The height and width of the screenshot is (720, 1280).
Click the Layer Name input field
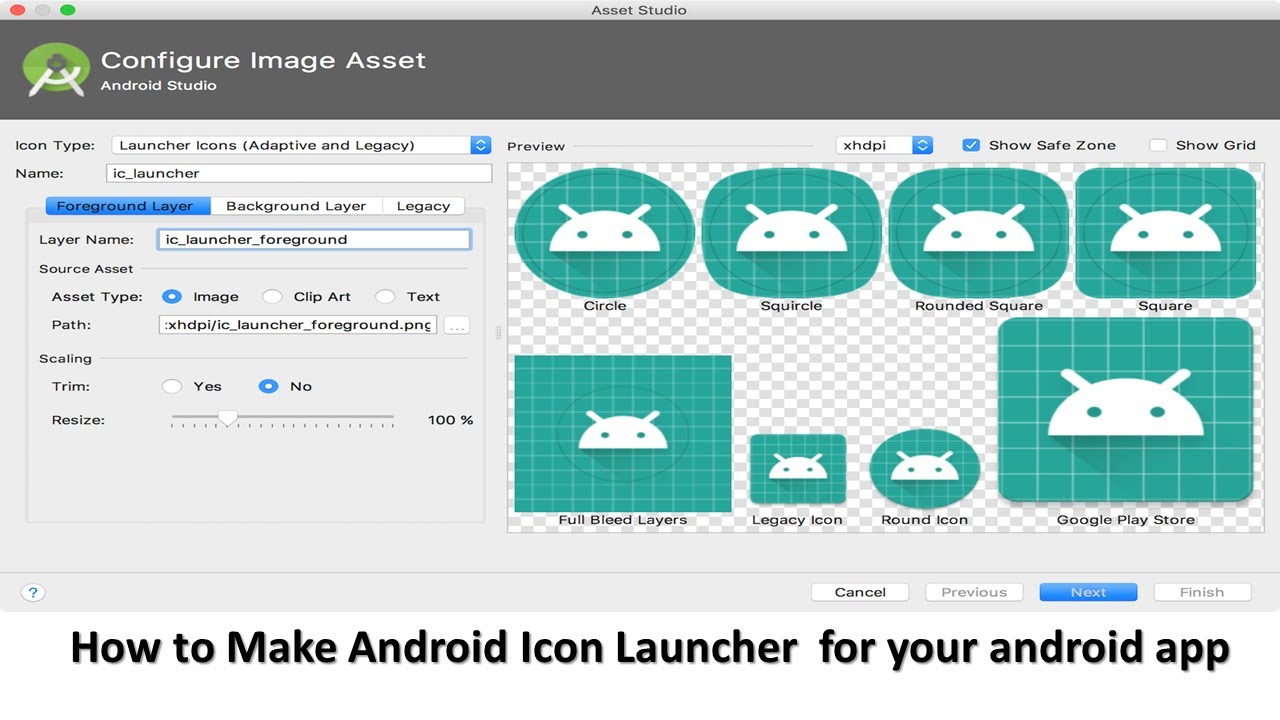click(x=314, y=239)
